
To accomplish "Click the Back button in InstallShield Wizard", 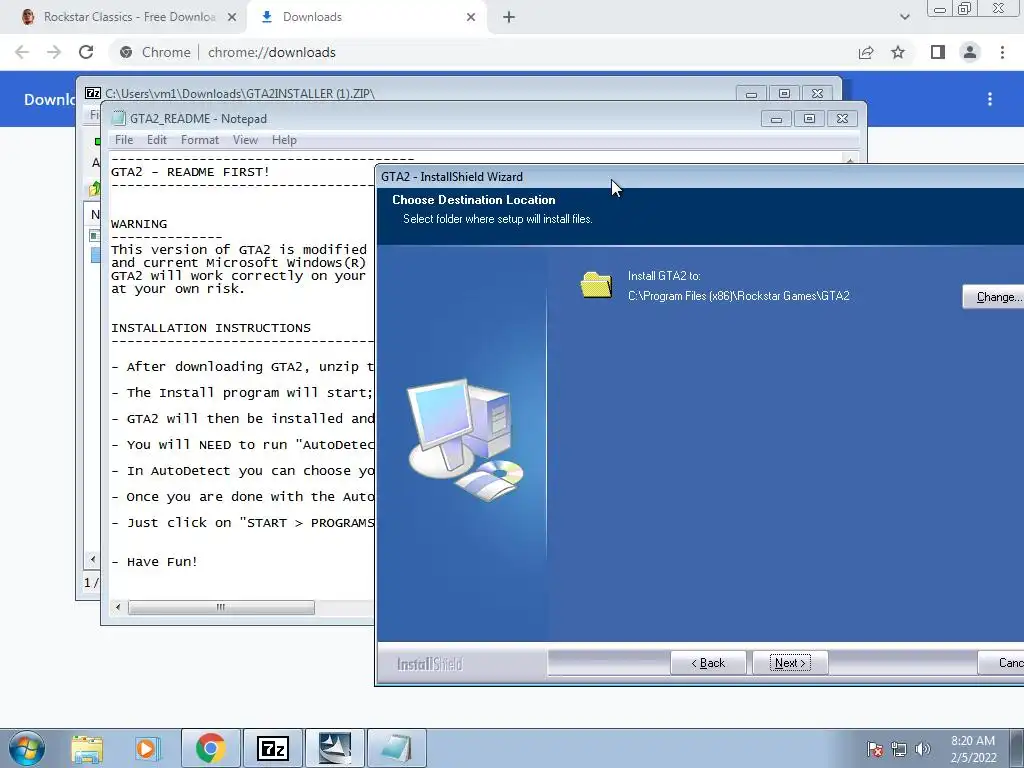I will [708, 663].
